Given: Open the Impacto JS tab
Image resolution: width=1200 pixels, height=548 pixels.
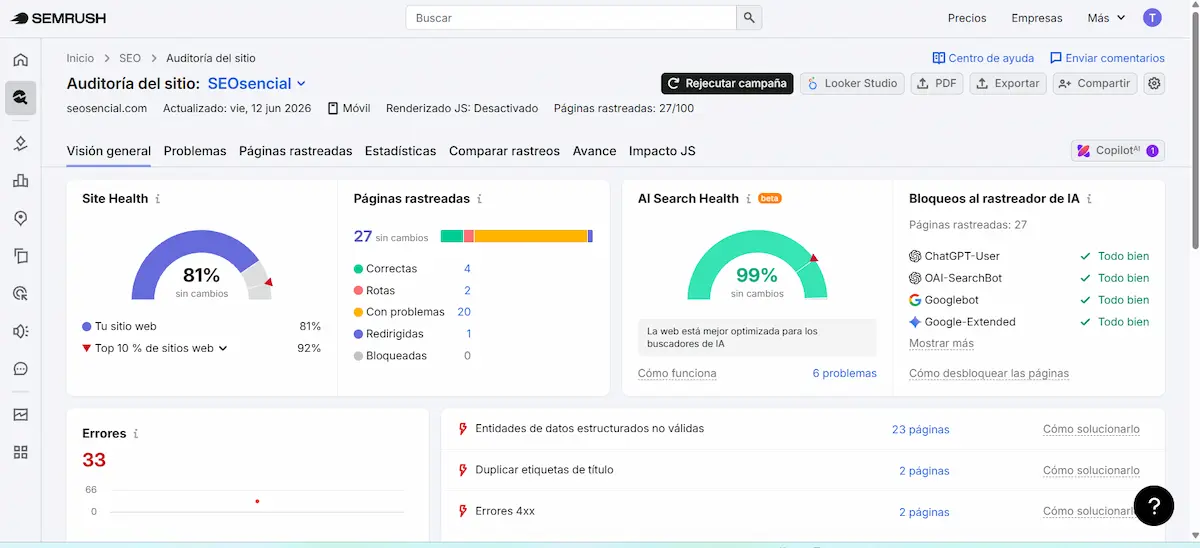Looking at the screenshot, I should tap(662, 151).
